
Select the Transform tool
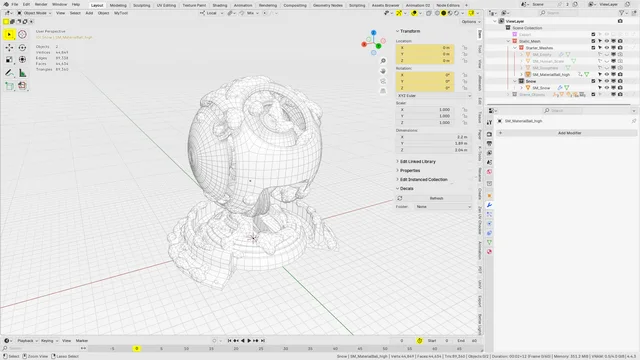22,60
